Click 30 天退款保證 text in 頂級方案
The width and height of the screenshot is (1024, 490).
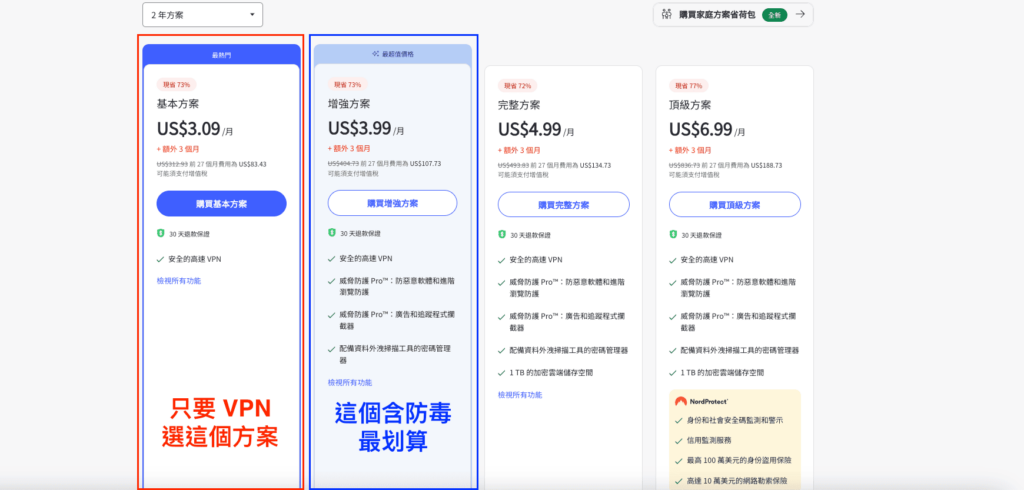point(702,235)
